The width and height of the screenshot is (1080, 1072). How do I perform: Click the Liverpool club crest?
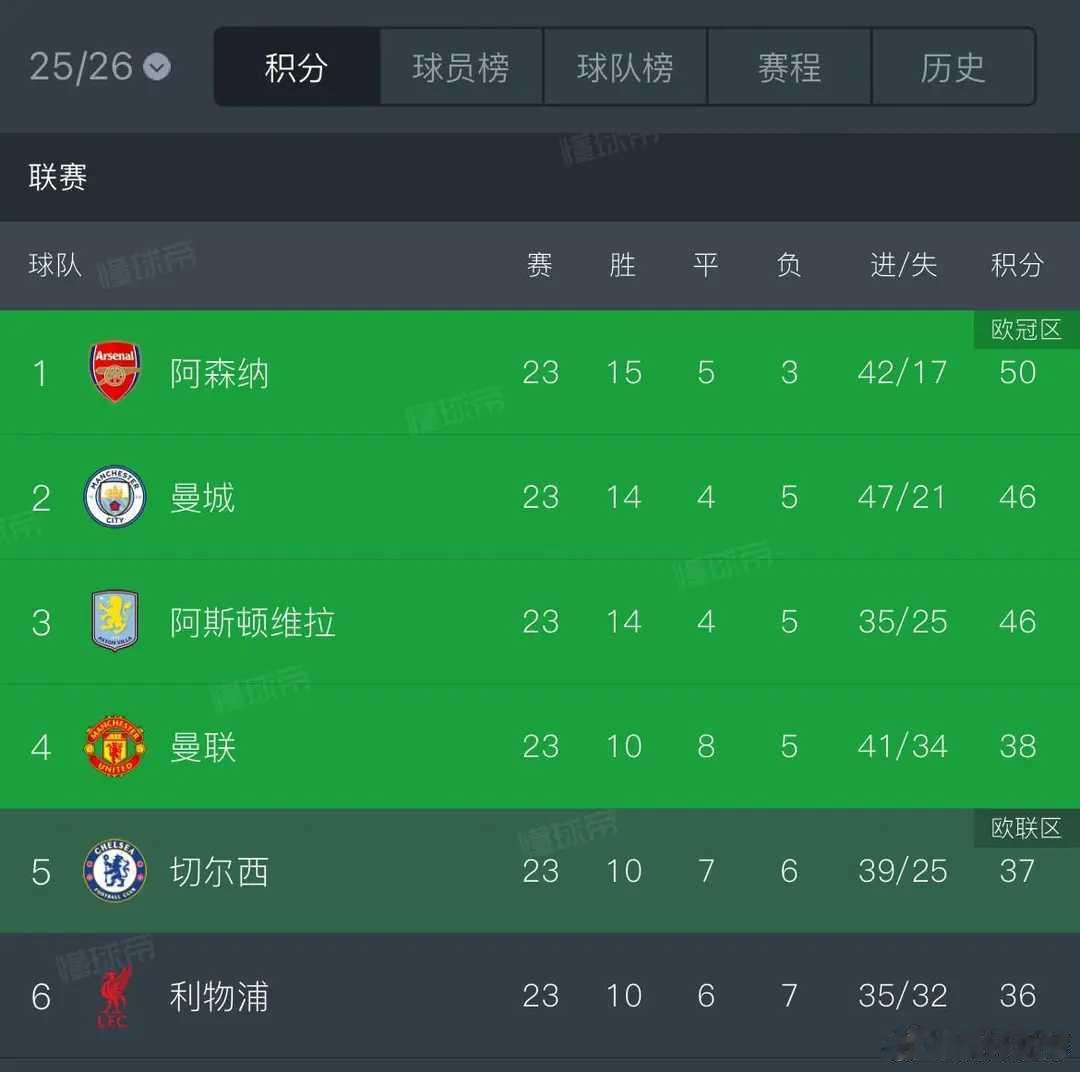[x=112, y=996]
